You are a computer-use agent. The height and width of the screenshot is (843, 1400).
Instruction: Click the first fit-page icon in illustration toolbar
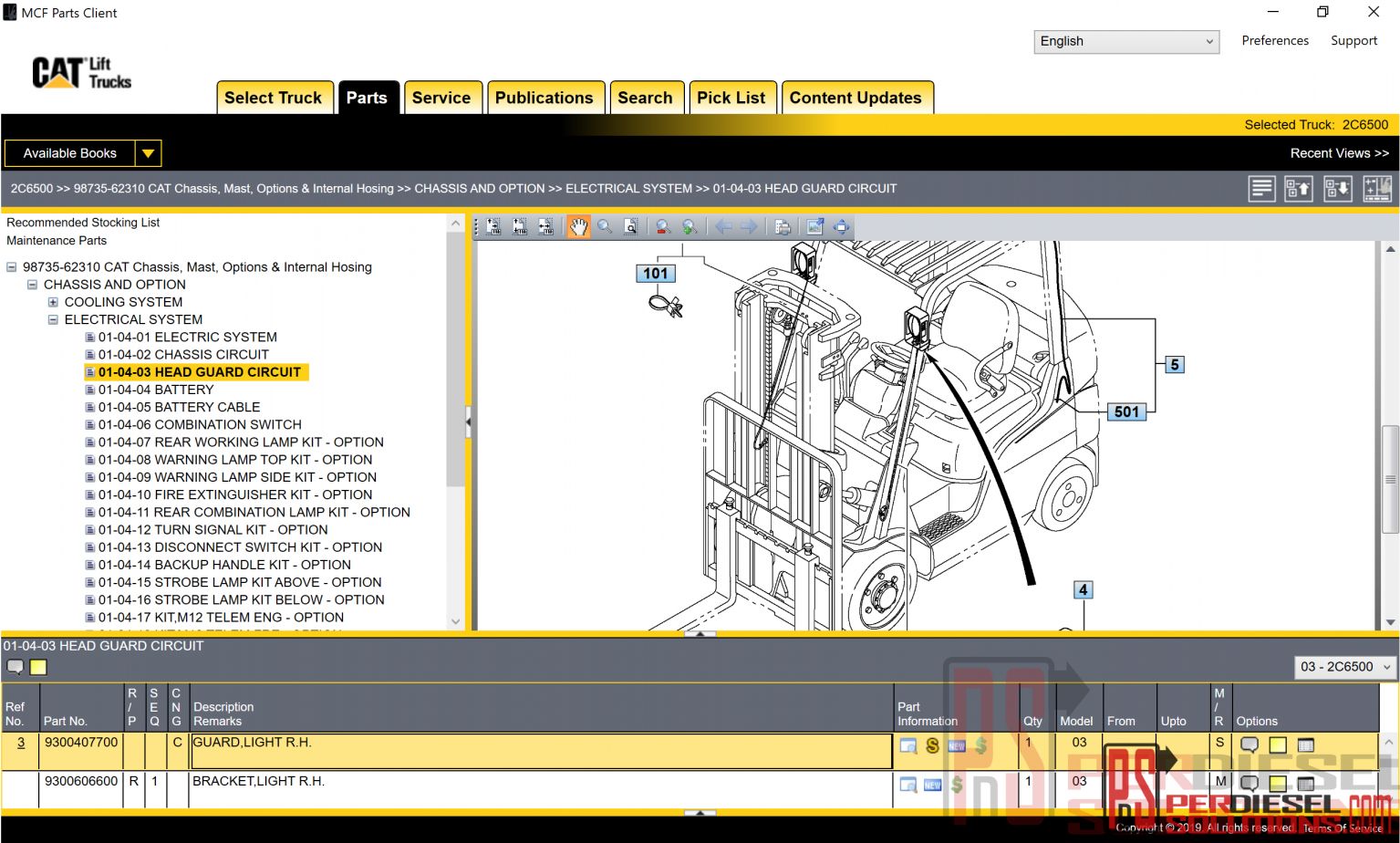[493, 227]
